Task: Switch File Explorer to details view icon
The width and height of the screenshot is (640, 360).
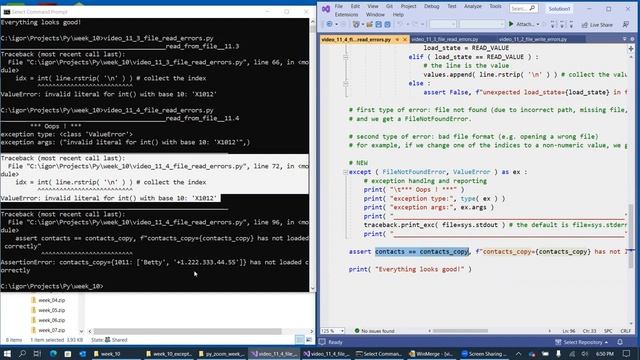Action: coord(300,340)
